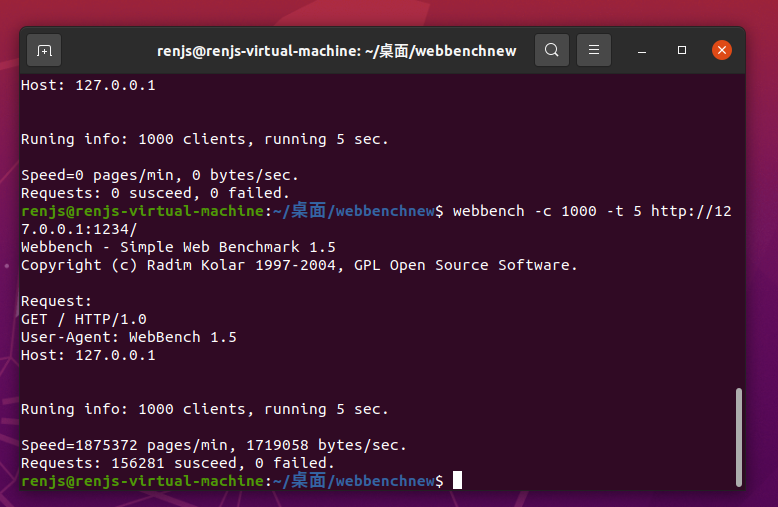Click the "webbench -c 1000 -t 5" command text
This screenshot has width=778, height=507.
point(547,211)
